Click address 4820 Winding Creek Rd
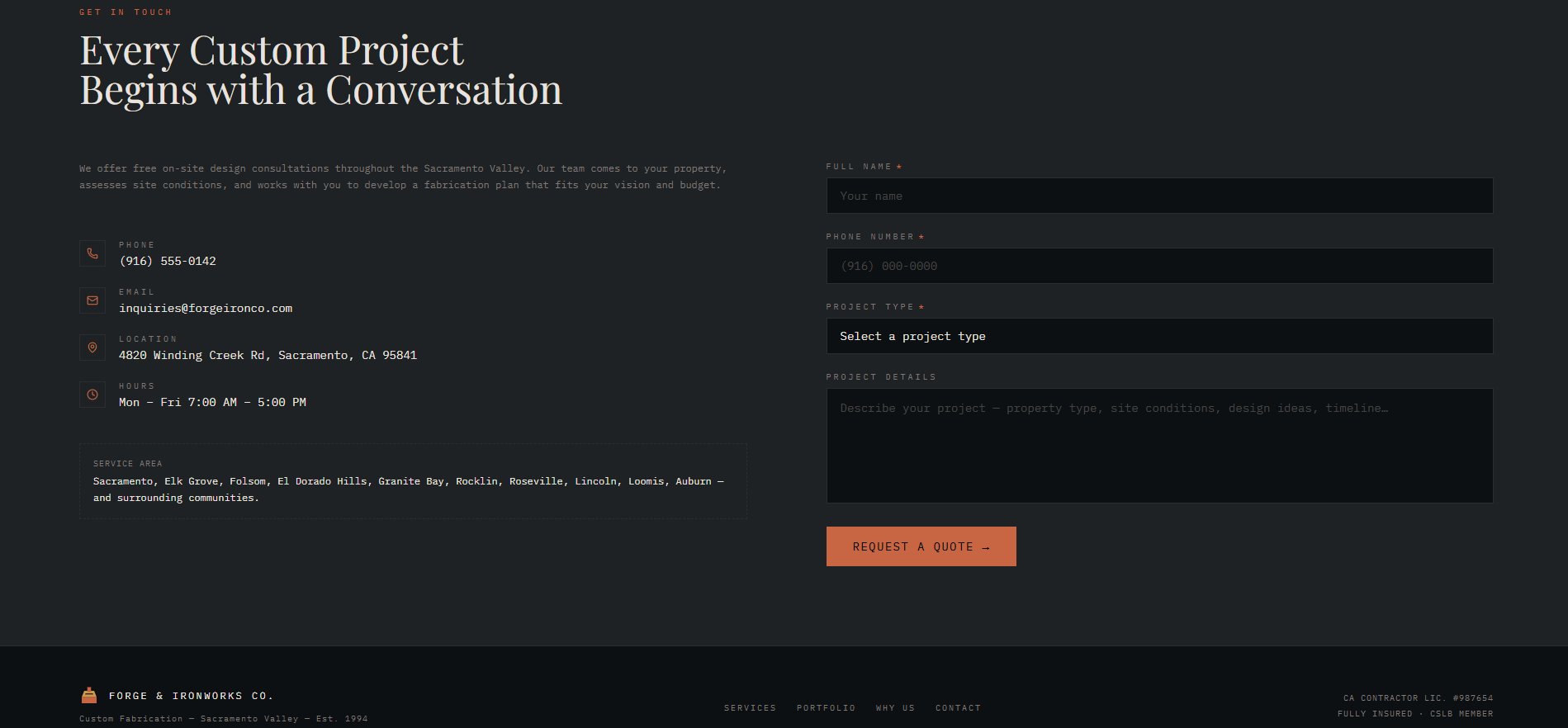 click(268, 355)
